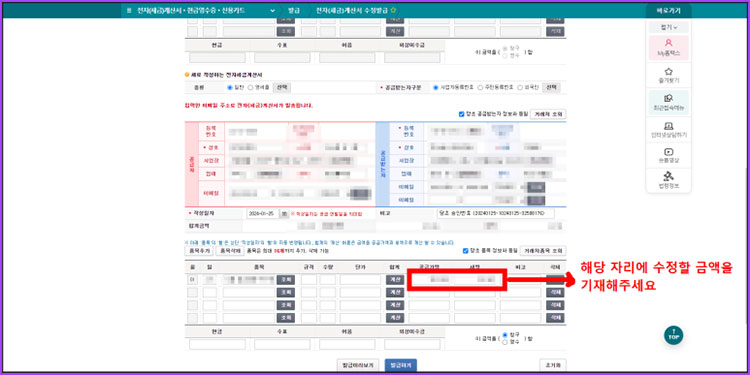Click 선택 button next to 외국인
Viewport: 750px width, 375px height.
pyautogui.click(x=551, y=88)
